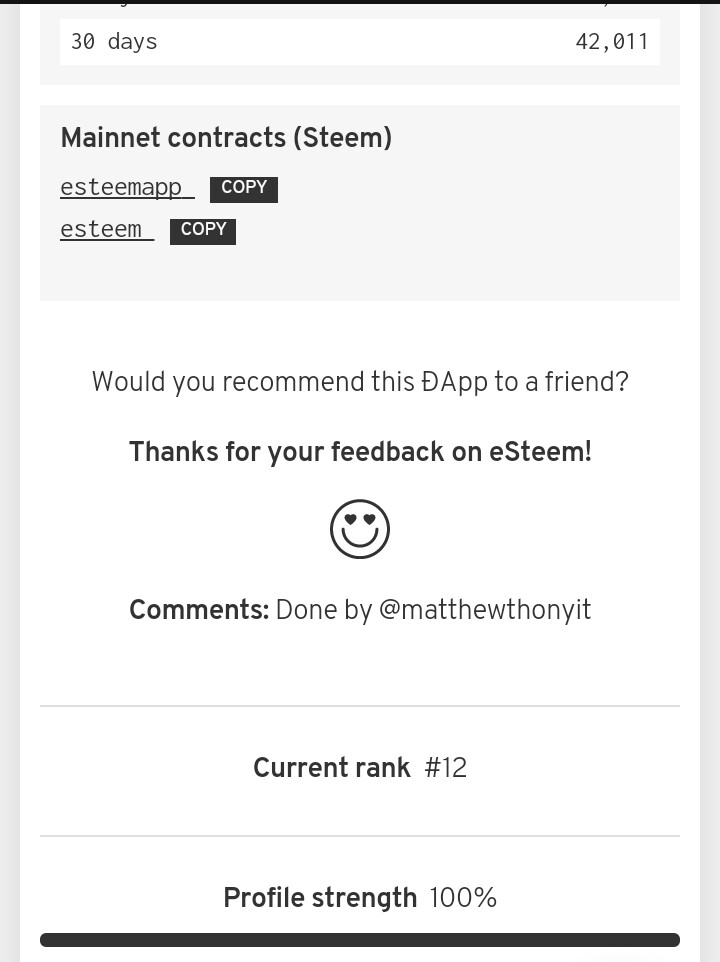The width and height of the screenshot is (720, 962).
Task: Click the Profile strength progress bar
Action: [360, 940]
